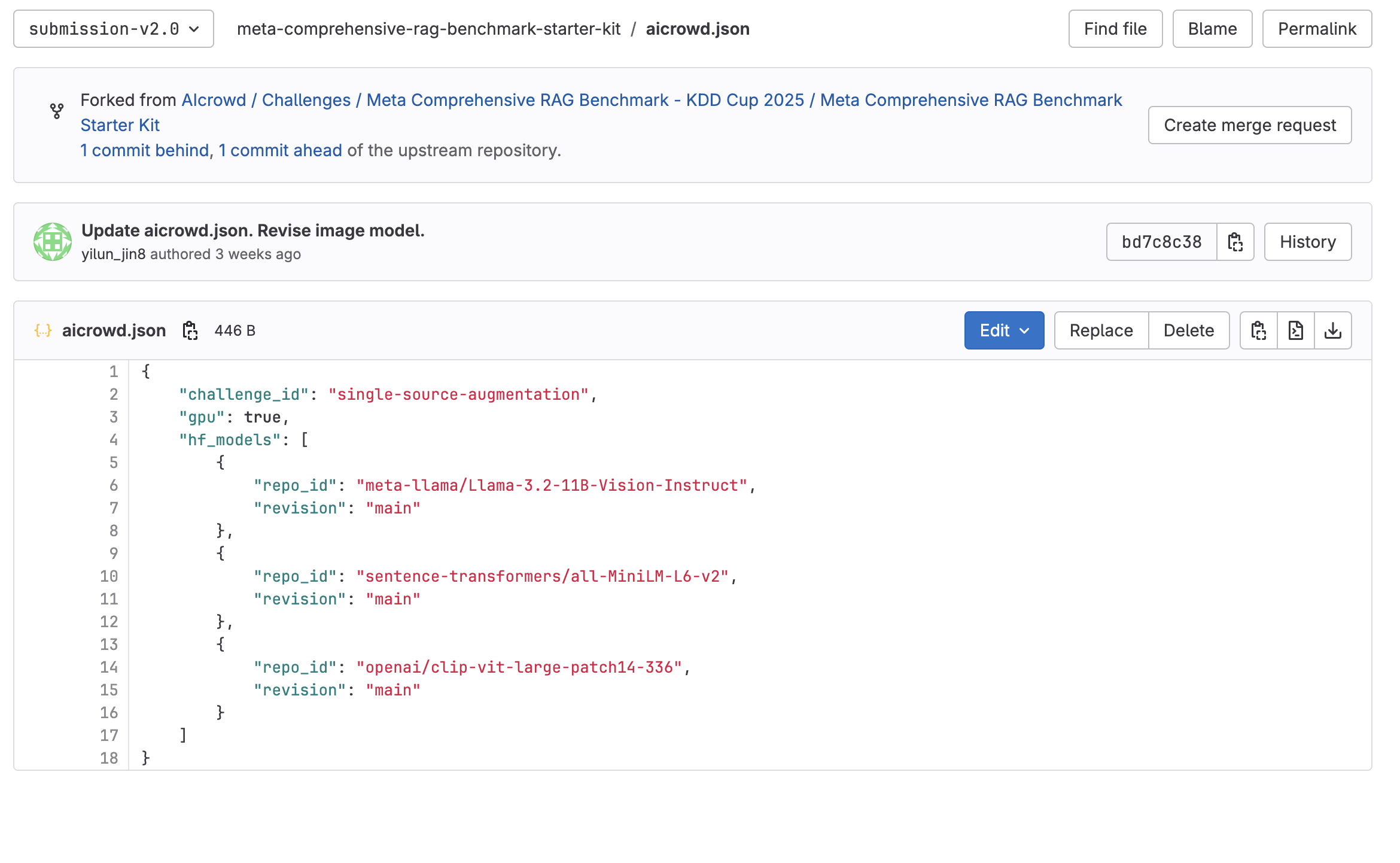Expand the Edit button dropdown
This screenshot has height=863, width=1400.
pos(1004,330)
